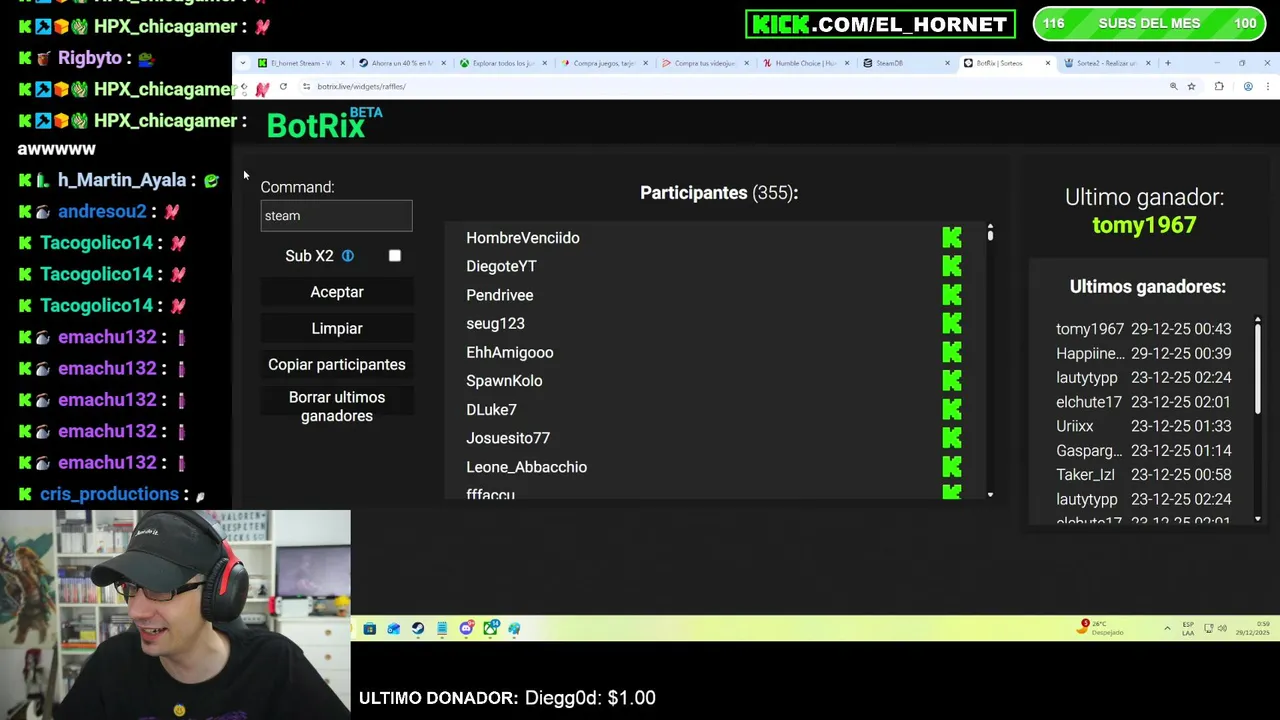Click the Limpiar button
The width and height of the screenshot is (1280, 720).
337,328
